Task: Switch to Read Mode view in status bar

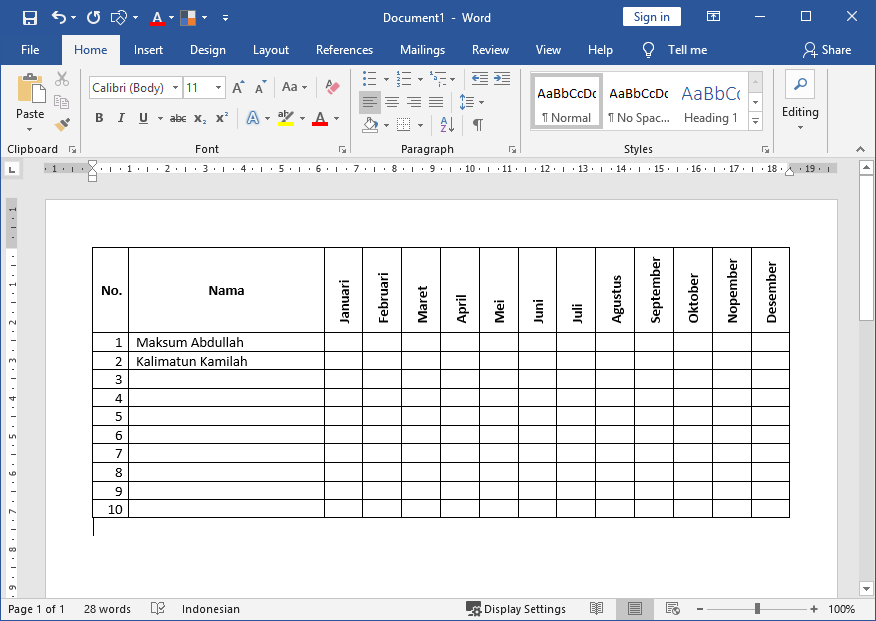Action: click(x=597, y=609)
